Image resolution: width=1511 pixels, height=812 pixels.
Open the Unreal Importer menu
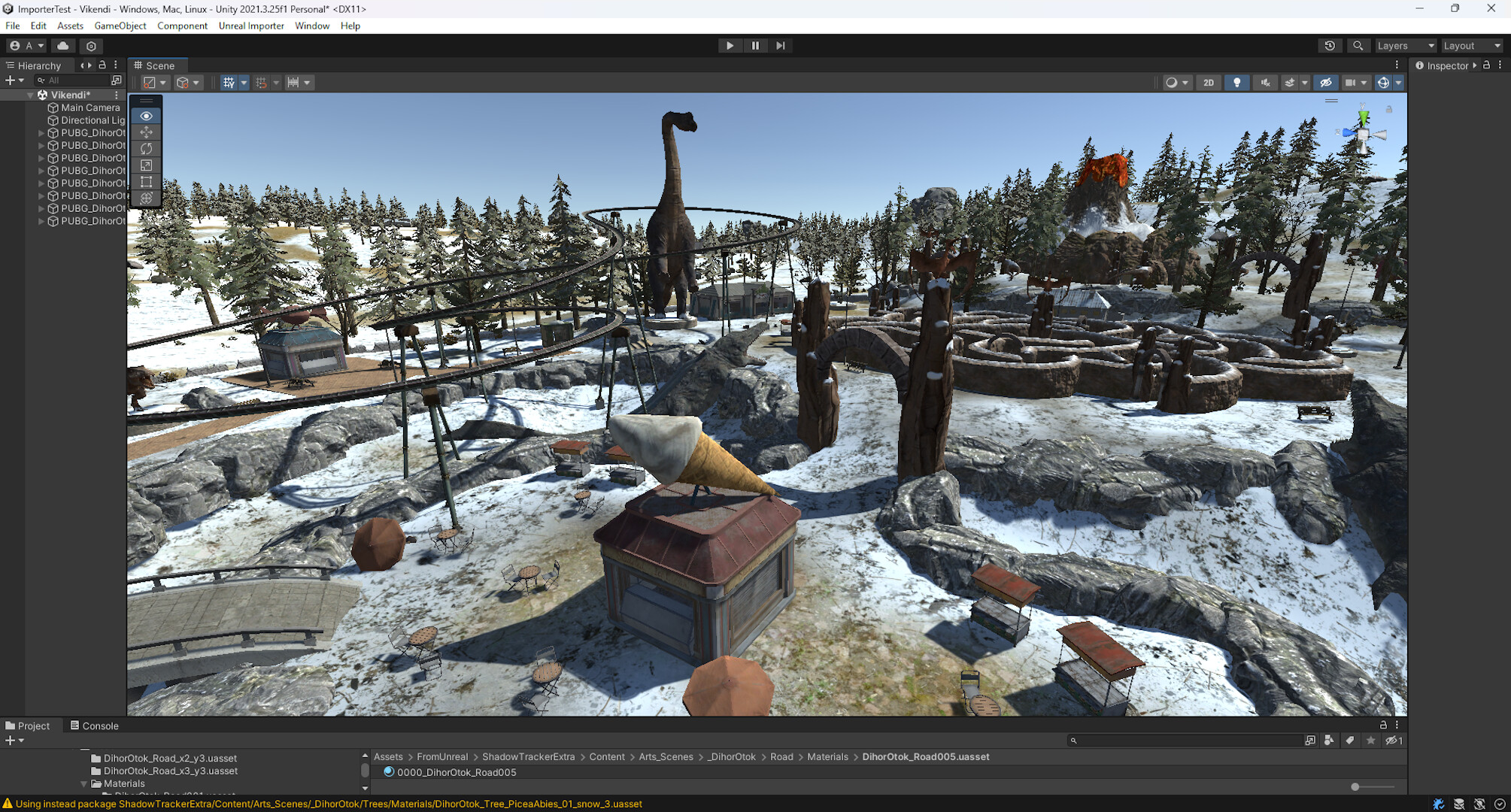pyautogui.click(x=250, y=26)
